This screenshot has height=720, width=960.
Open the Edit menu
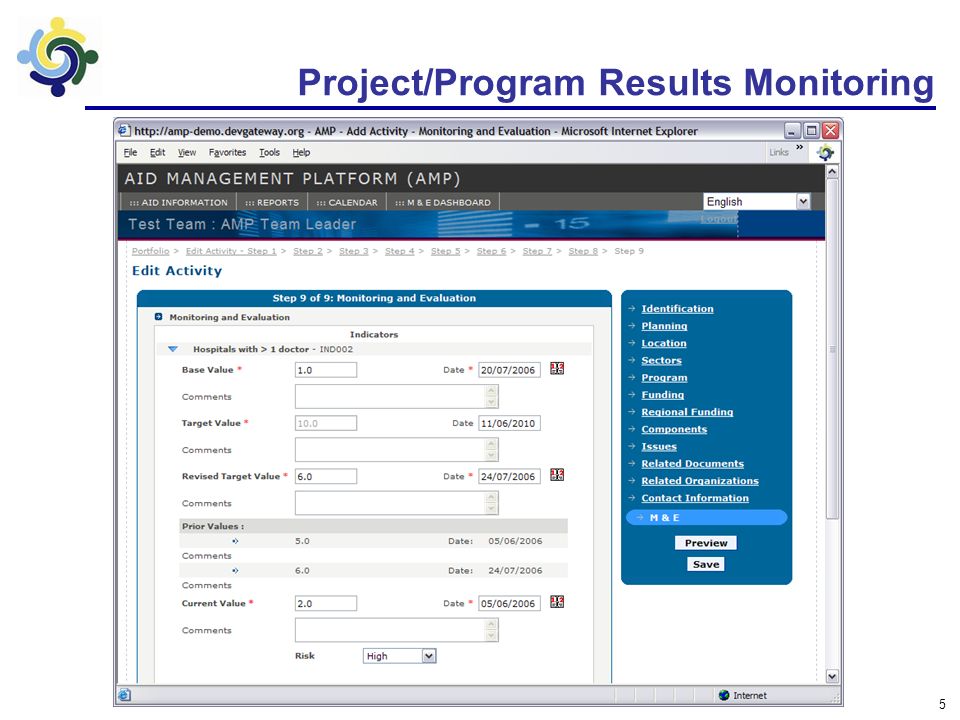pos(157,152)
